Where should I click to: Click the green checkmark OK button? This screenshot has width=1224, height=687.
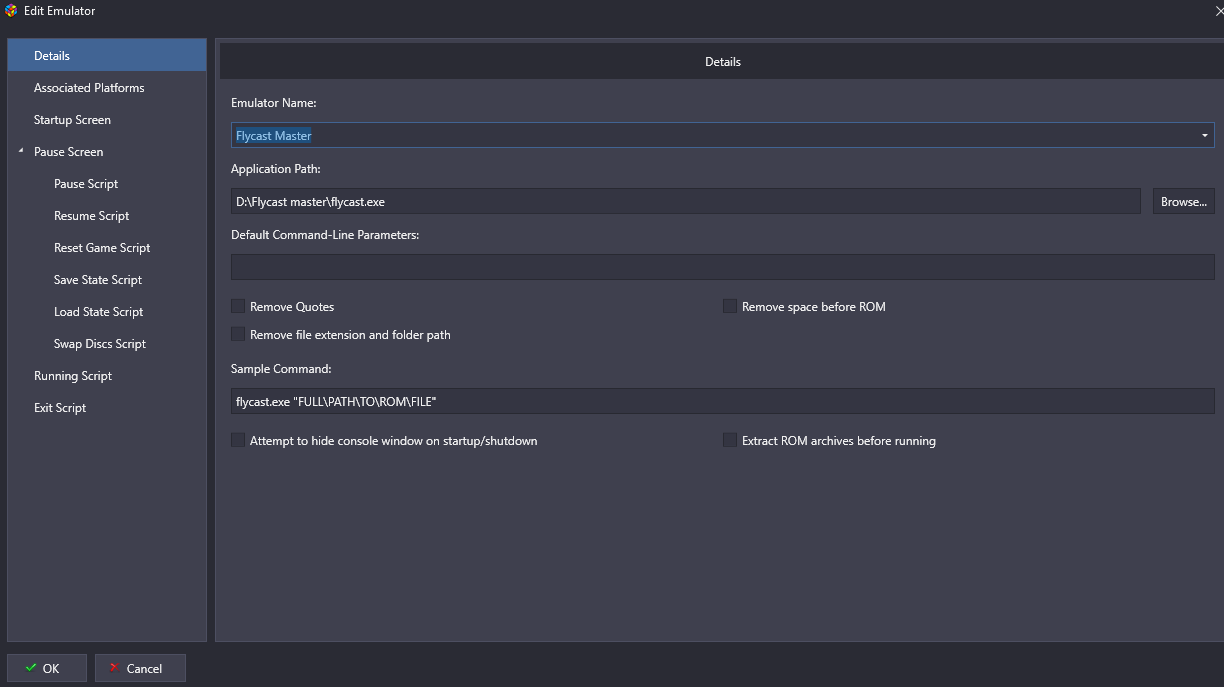(47, 668)
